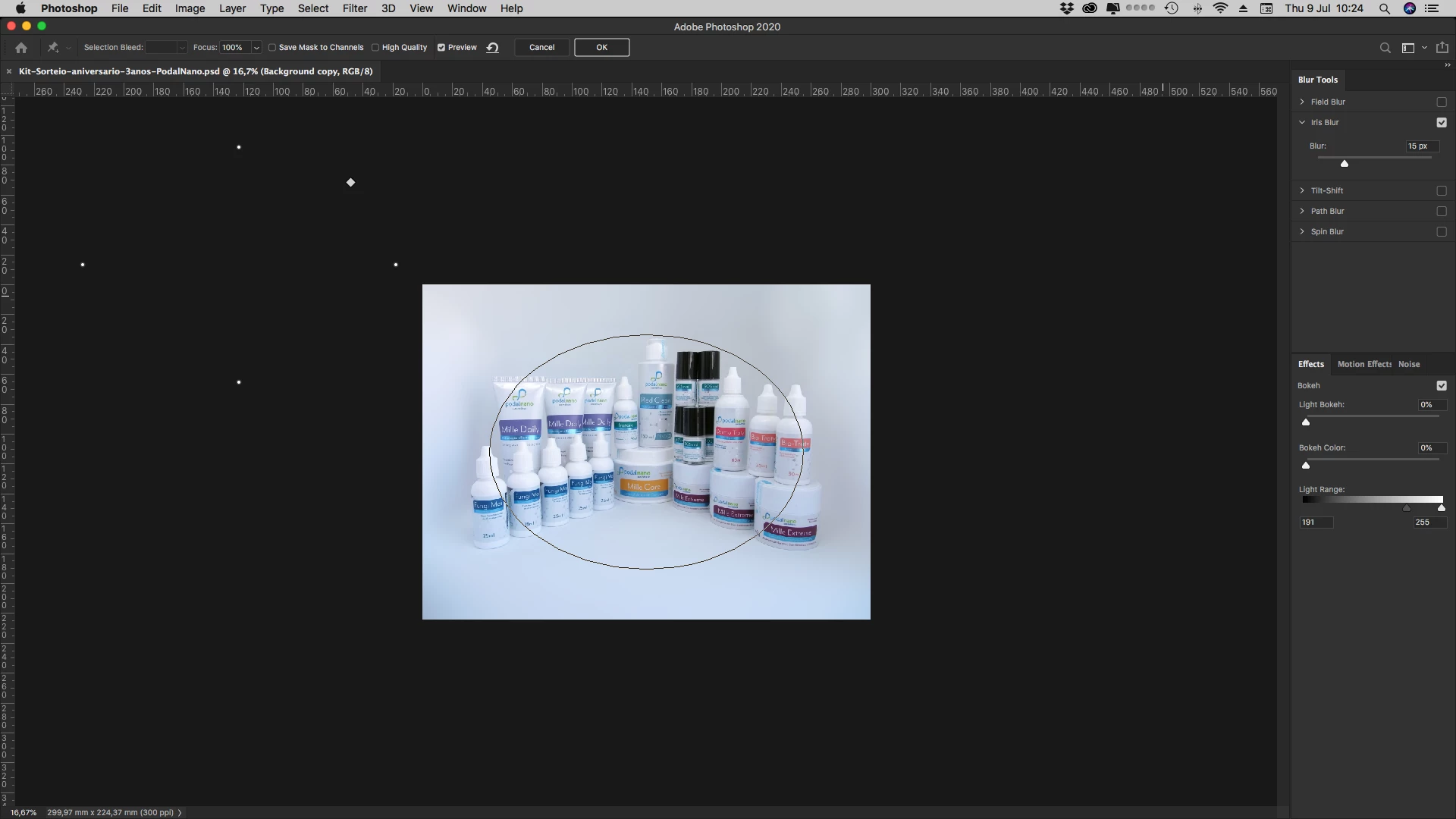Click the pin tool icon in options bar
Screen dimensions: 1456x819
53,48
